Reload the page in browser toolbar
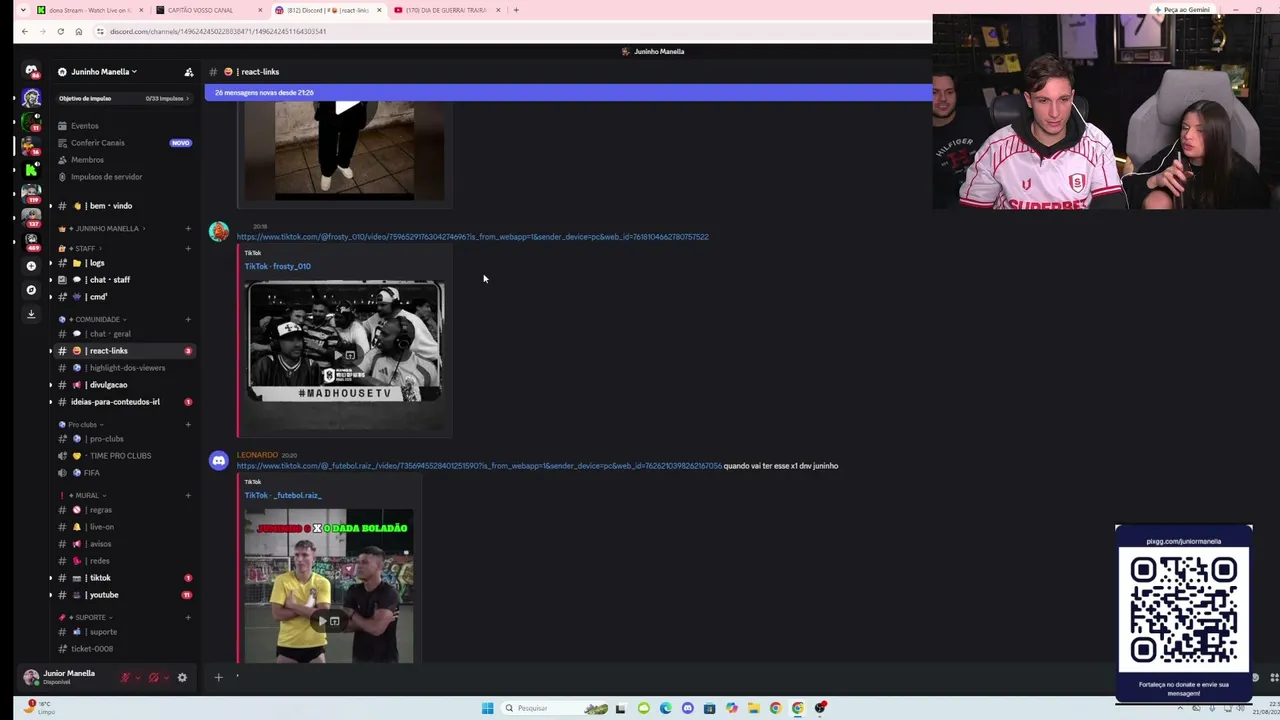Image resolution: width=1280 pixels, height=720 pixels. [x=60, y=31]
